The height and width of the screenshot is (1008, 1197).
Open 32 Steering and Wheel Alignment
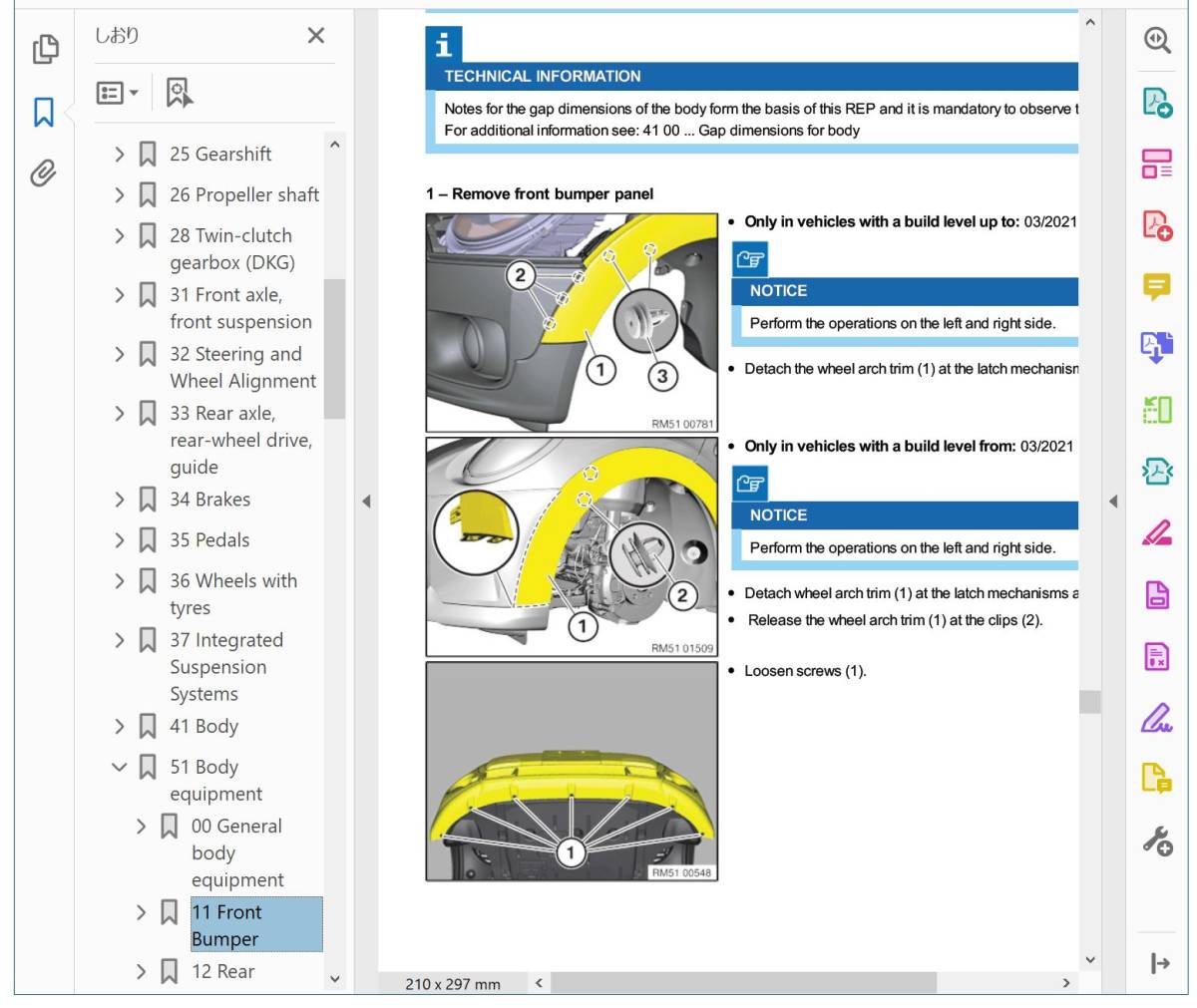242,367
